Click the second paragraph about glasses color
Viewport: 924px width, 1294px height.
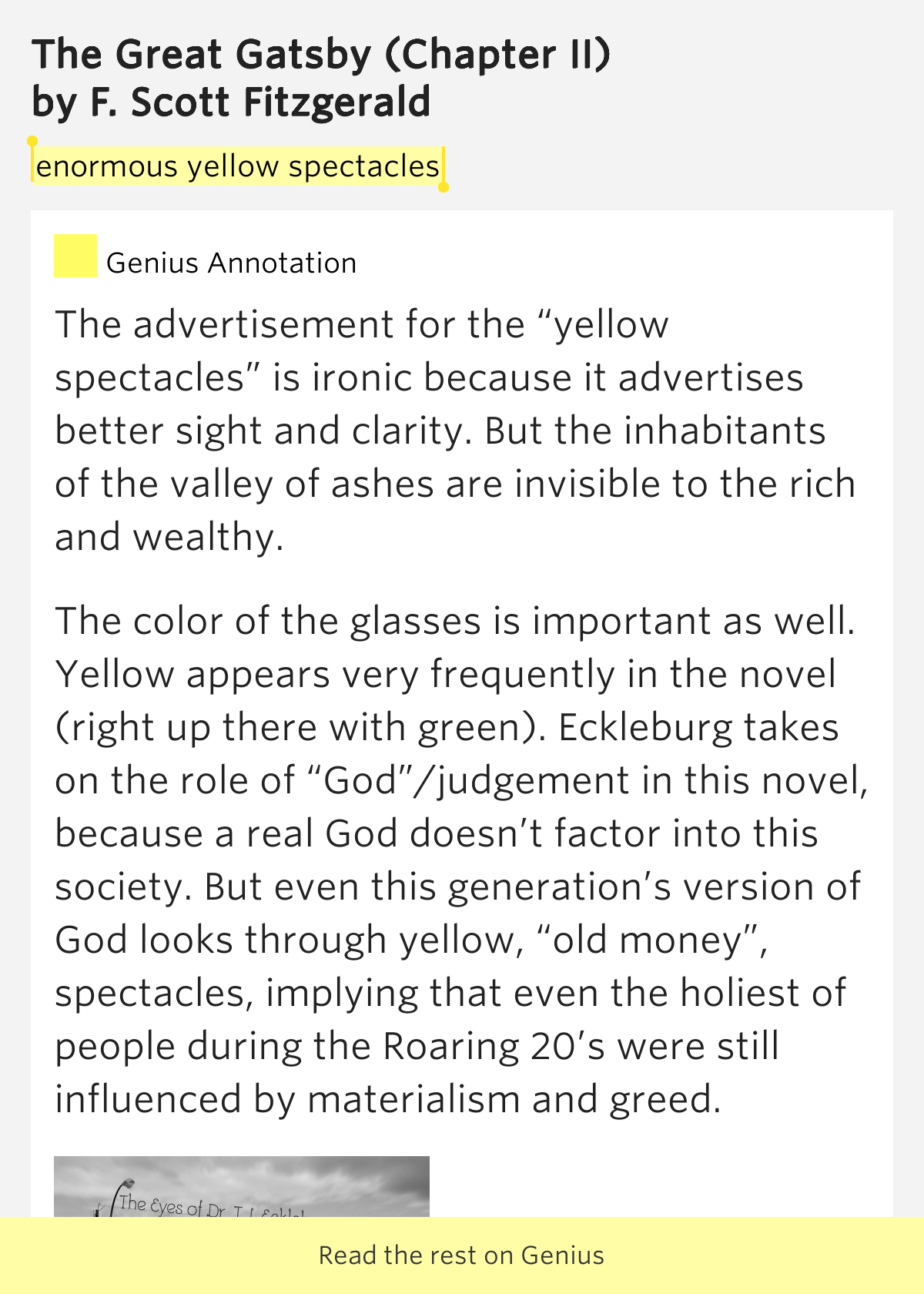pos(461,860)
